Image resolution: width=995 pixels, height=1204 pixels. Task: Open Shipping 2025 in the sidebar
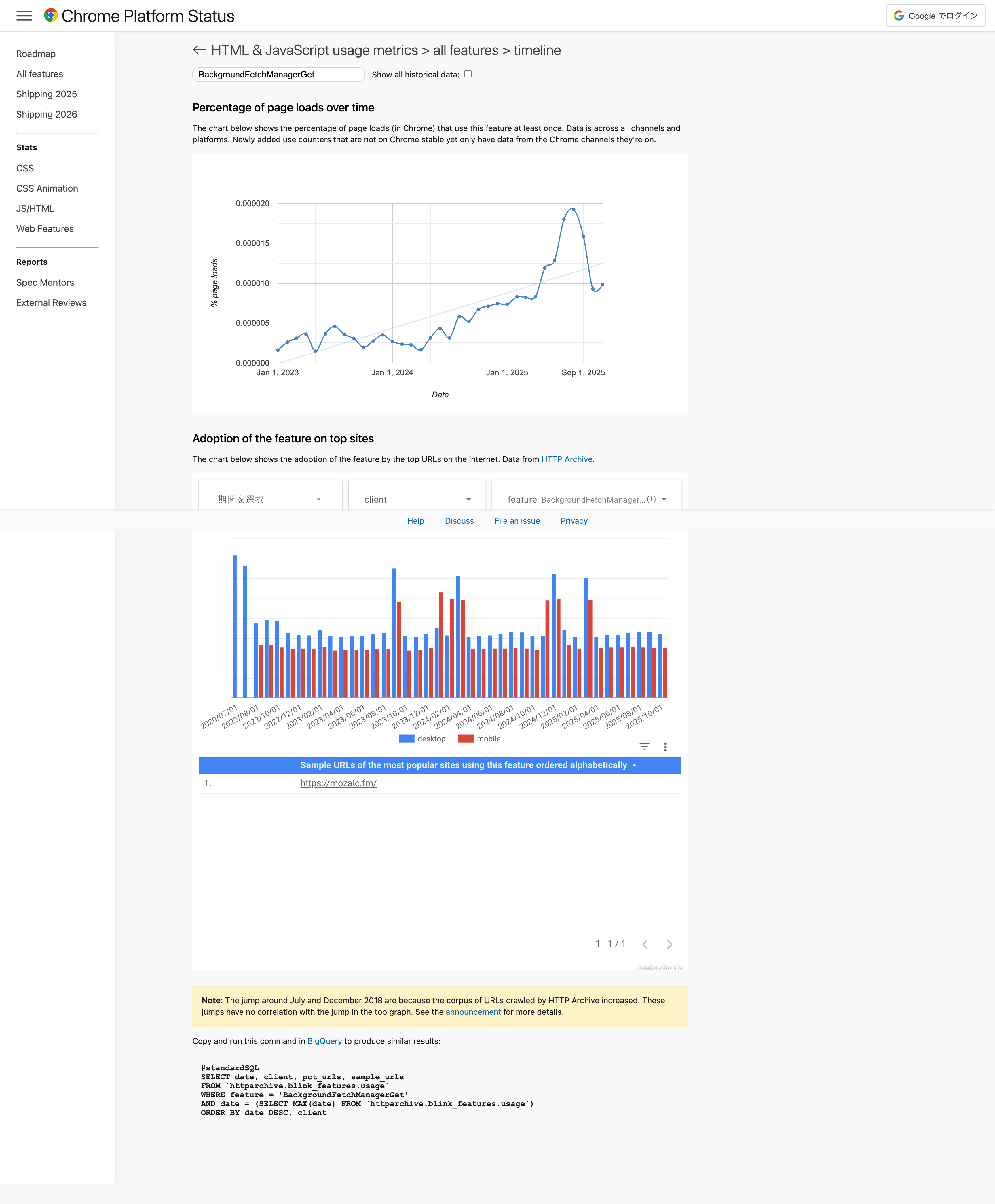coord(46,94)
